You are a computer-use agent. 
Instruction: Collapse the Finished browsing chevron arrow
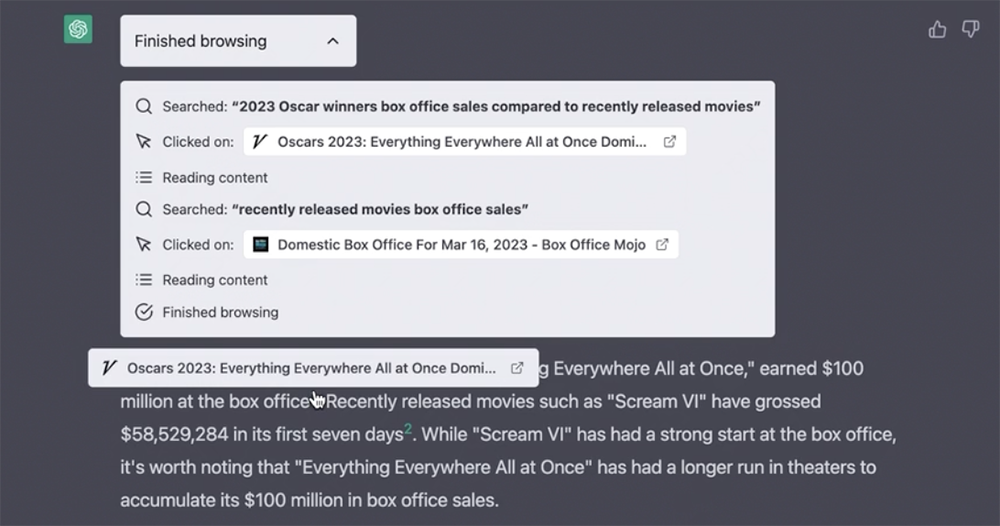point(333,41)
